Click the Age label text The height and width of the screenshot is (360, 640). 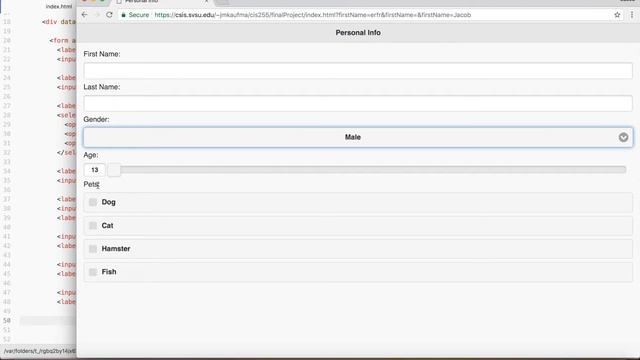point(91,155)
